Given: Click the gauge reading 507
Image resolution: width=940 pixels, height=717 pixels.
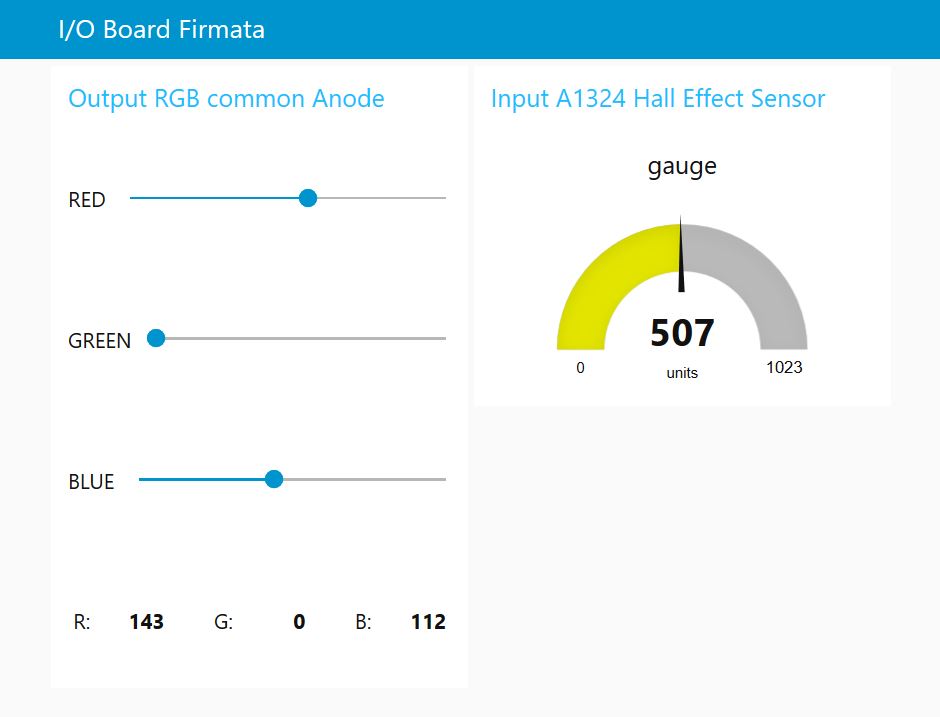Looking at the screenshot, I should pos(682,333).
